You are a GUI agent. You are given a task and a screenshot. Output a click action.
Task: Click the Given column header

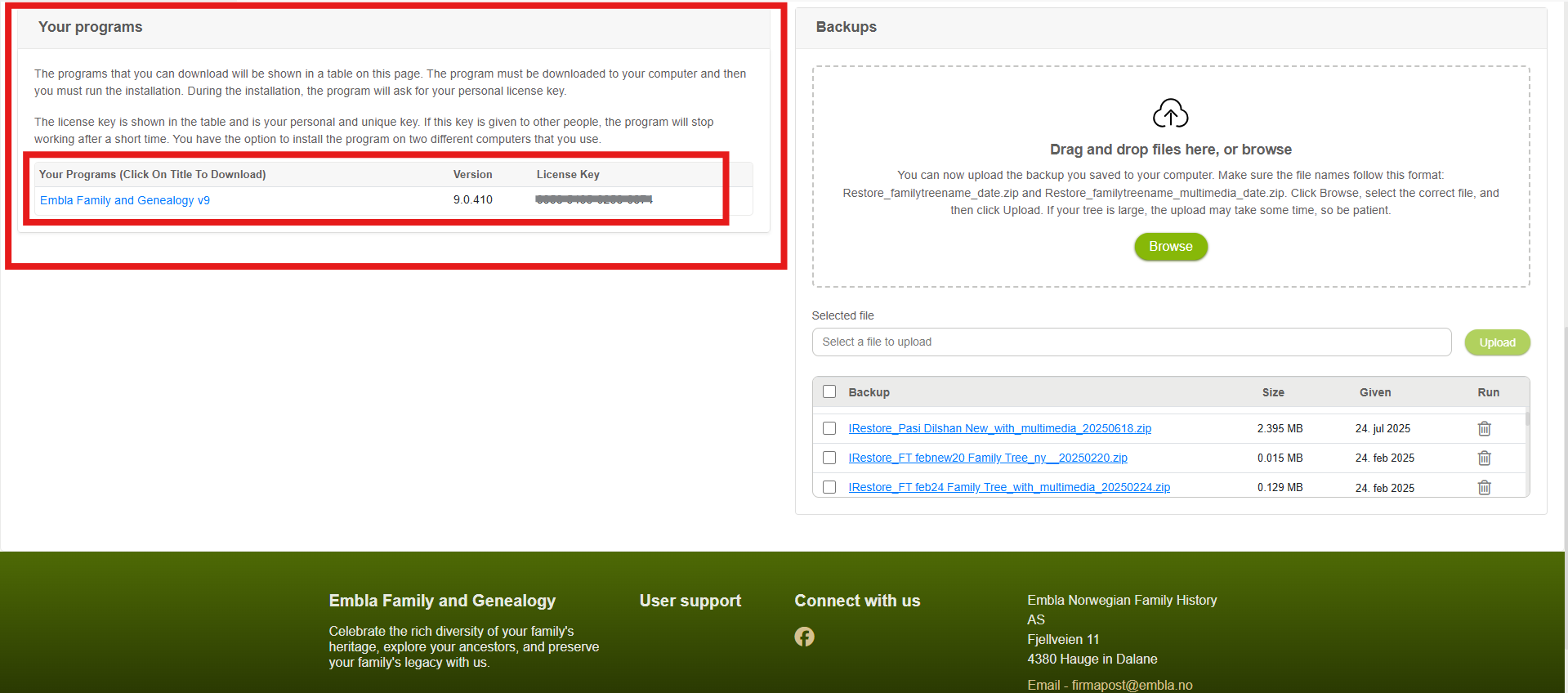point(1374,392)
